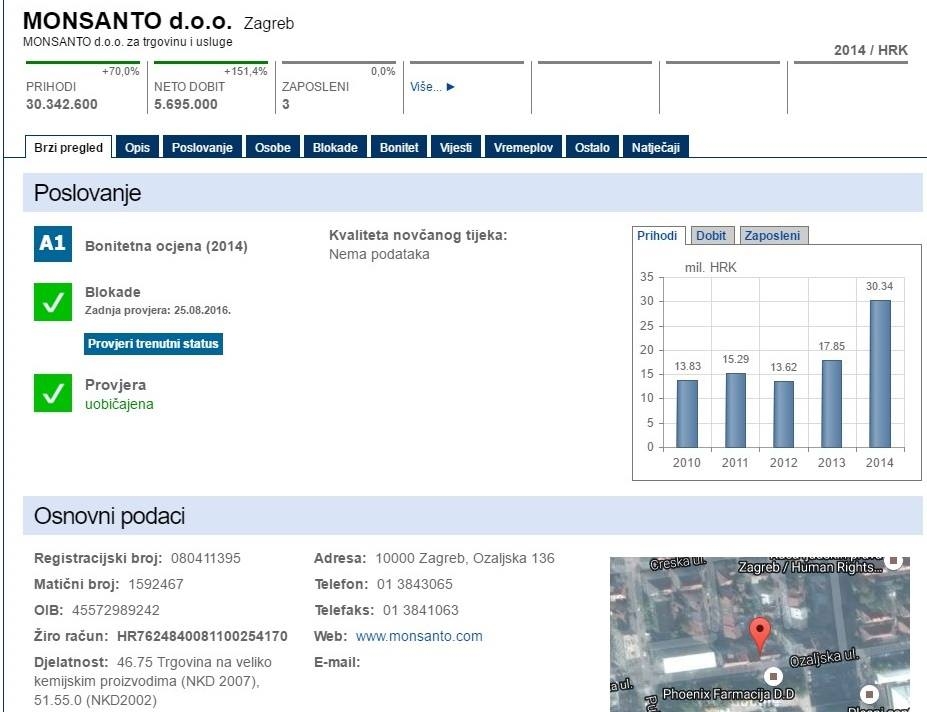927x712 pixels.
Task: Open the Brzi pregled tab
Action: point(69,147)
